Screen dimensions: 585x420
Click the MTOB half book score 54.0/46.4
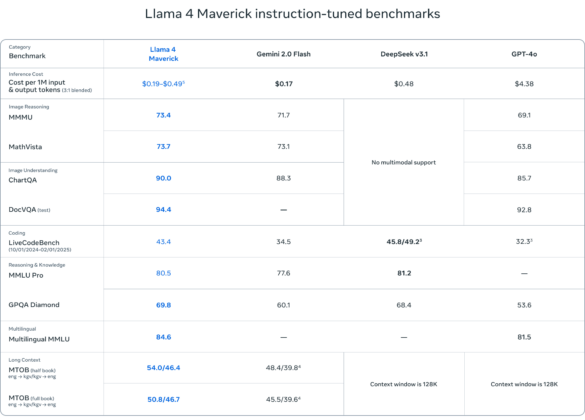(x=163, y=368)
